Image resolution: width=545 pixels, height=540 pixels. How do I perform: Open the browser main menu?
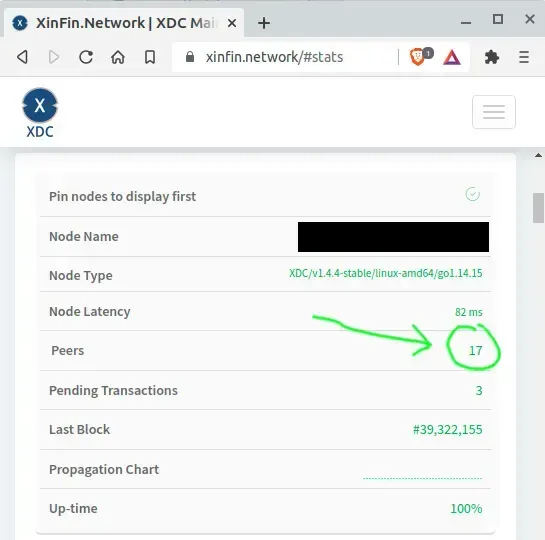pyautogui.click(x=524, y=57)
